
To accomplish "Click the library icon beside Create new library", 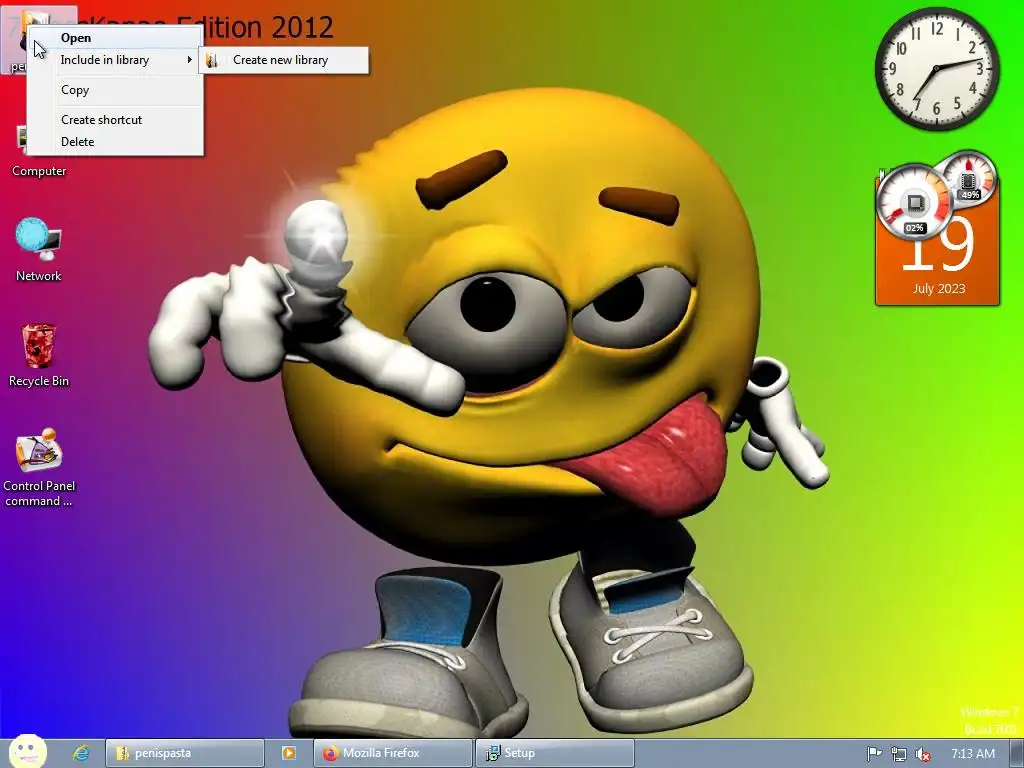I will (x=212, y=60).
